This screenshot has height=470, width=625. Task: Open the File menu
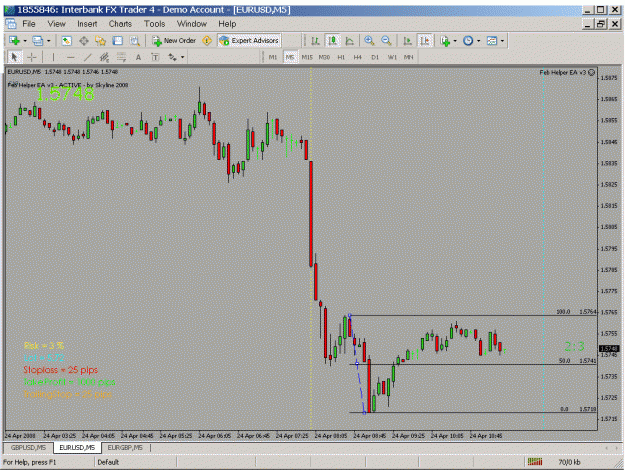coord(29,24)
